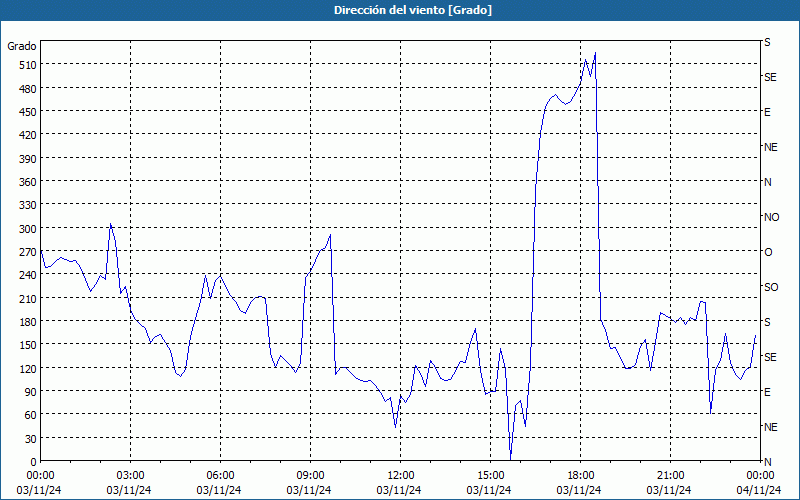
Task: Select the 450 y-axis tick label
Action: click(28, 112)
